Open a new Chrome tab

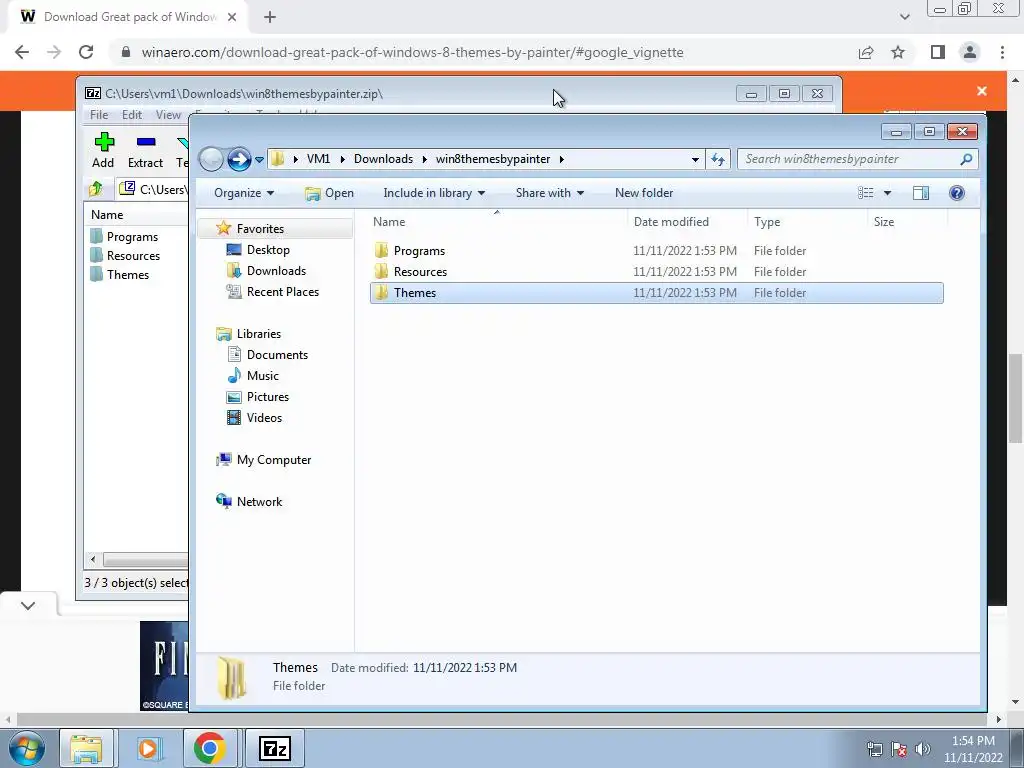pyautogui.click(x=270, y=17)
